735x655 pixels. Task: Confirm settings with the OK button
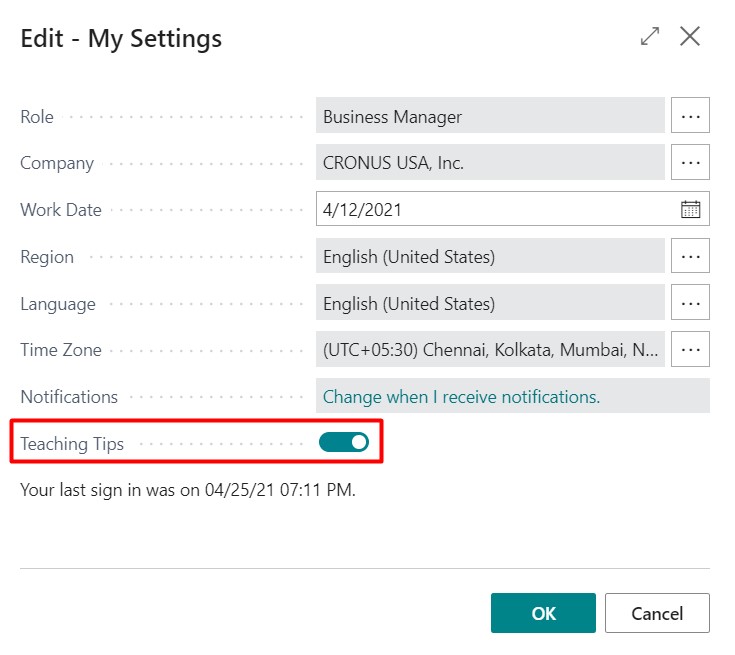click(543, 613)
